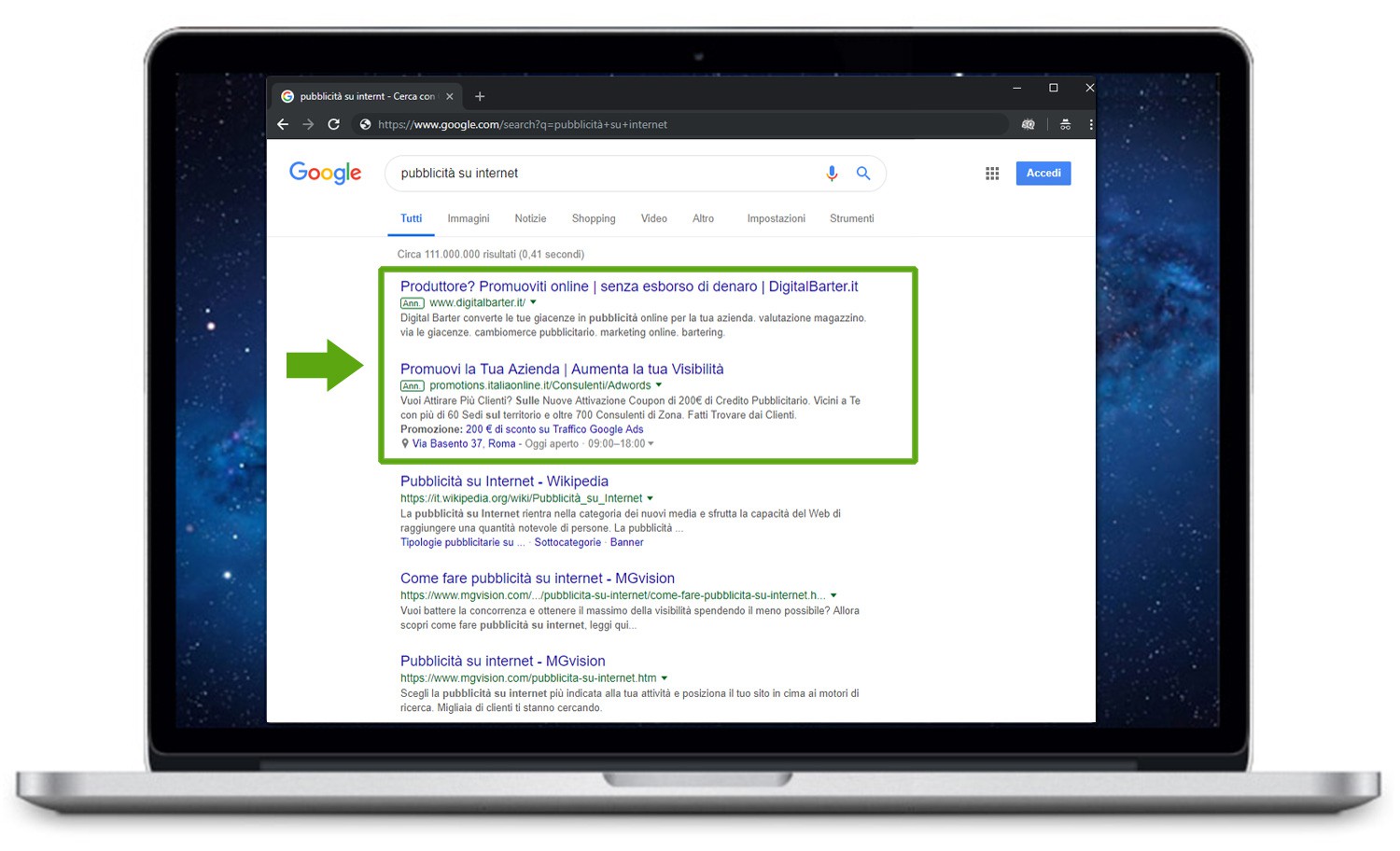Viewport: 1400px width, 851px height.
Task: Click the promotions.italiaonline.it/Consulenti/Adwords URL
Action: point(540,385)
